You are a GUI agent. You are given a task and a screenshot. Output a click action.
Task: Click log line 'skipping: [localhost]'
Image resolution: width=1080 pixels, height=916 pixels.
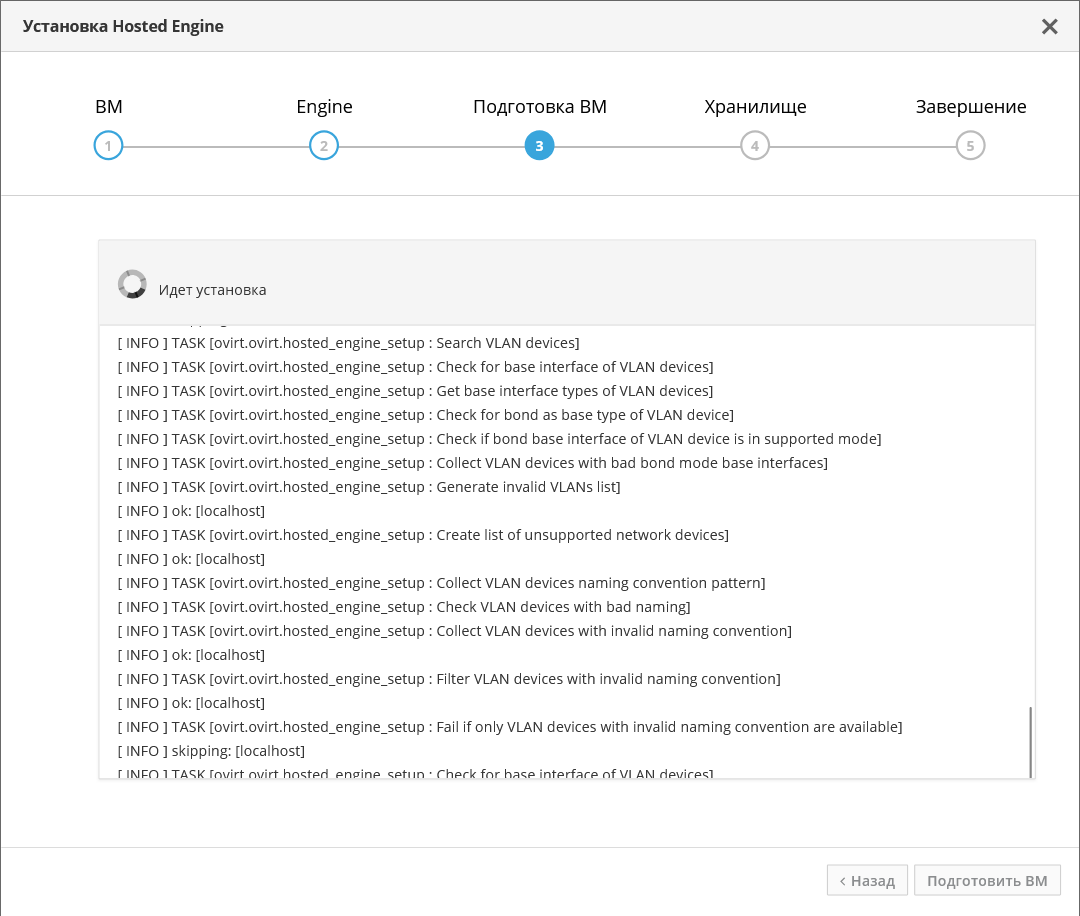tap(211, 751)
